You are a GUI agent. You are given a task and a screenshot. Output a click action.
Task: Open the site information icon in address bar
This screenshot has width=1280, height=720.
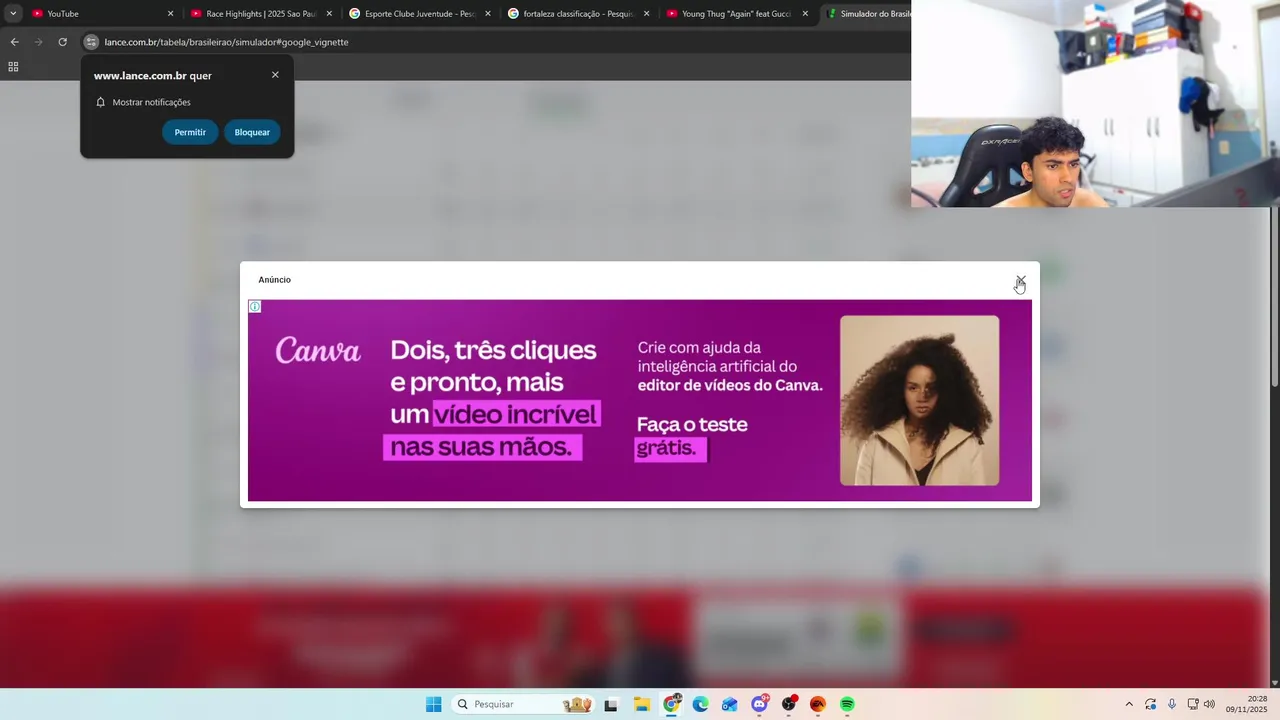click(91, 42)
